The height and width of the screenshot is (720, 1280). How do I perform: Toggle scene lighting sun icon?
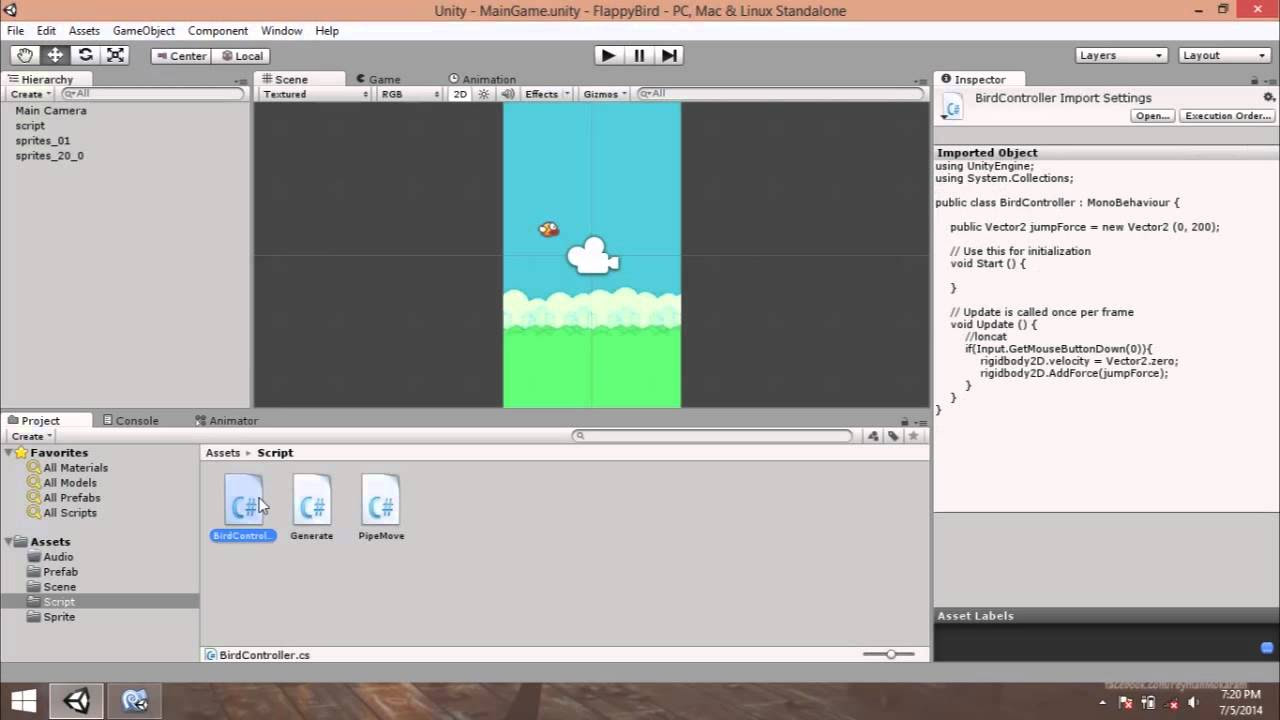pyautogui.click(x=484, y=94)
